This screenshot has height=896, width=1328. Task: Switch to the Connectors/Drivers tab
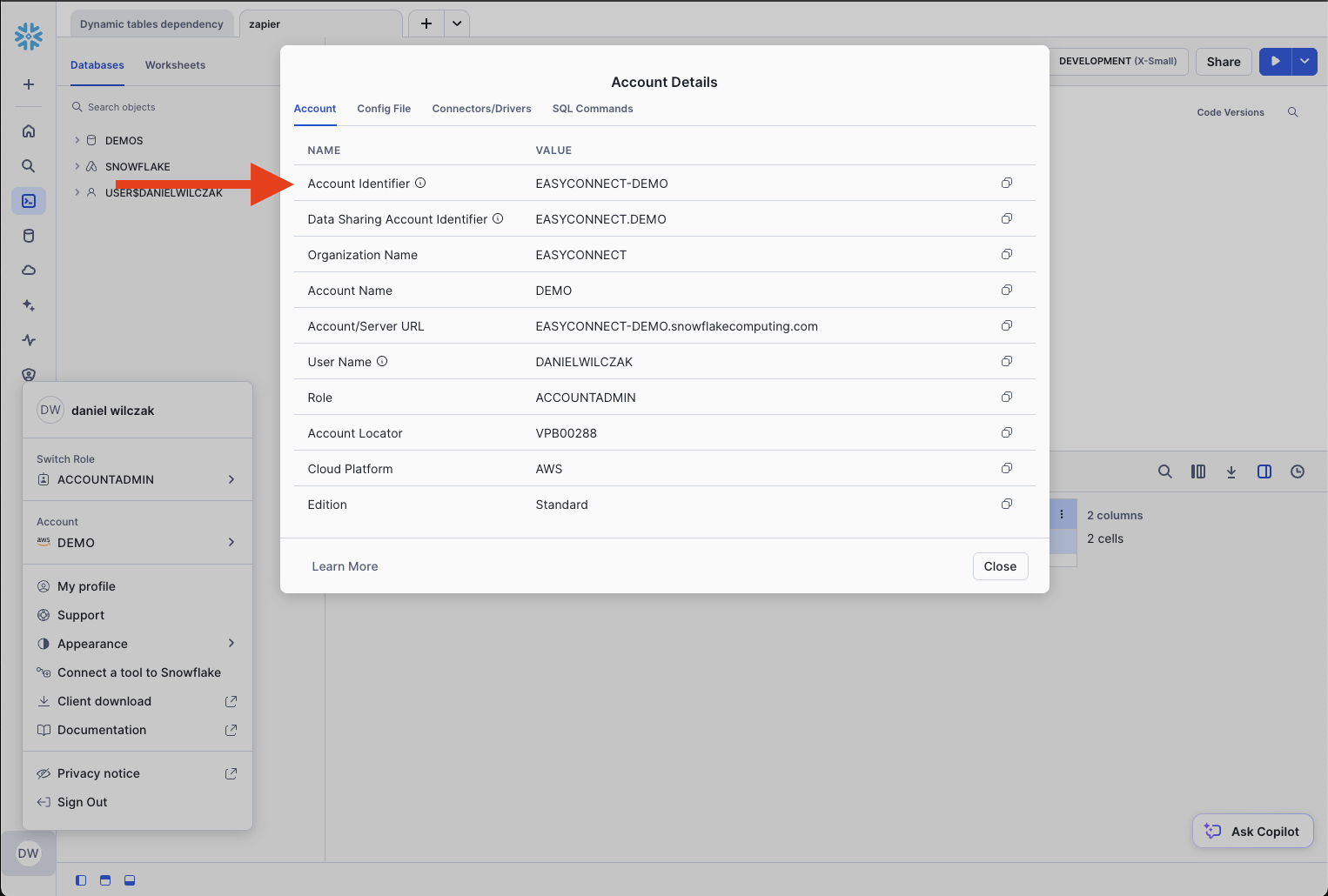tap(481, 109)
